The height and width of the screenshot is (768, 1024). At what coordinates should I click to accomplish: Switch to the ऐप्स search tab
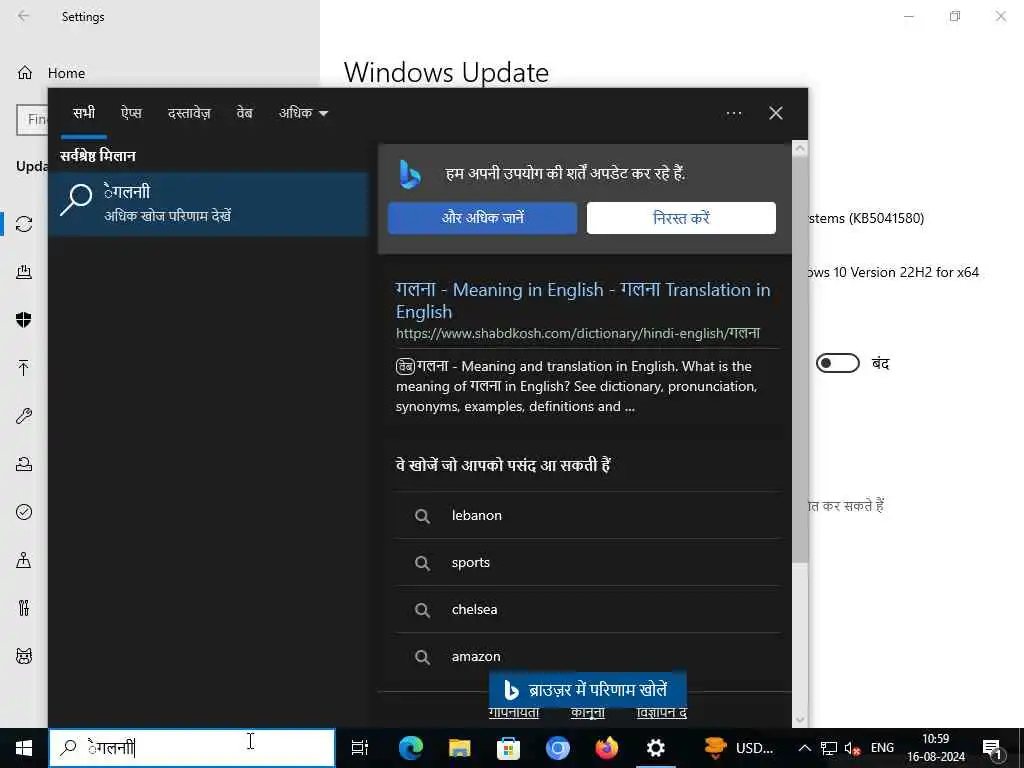click(131, 113)
